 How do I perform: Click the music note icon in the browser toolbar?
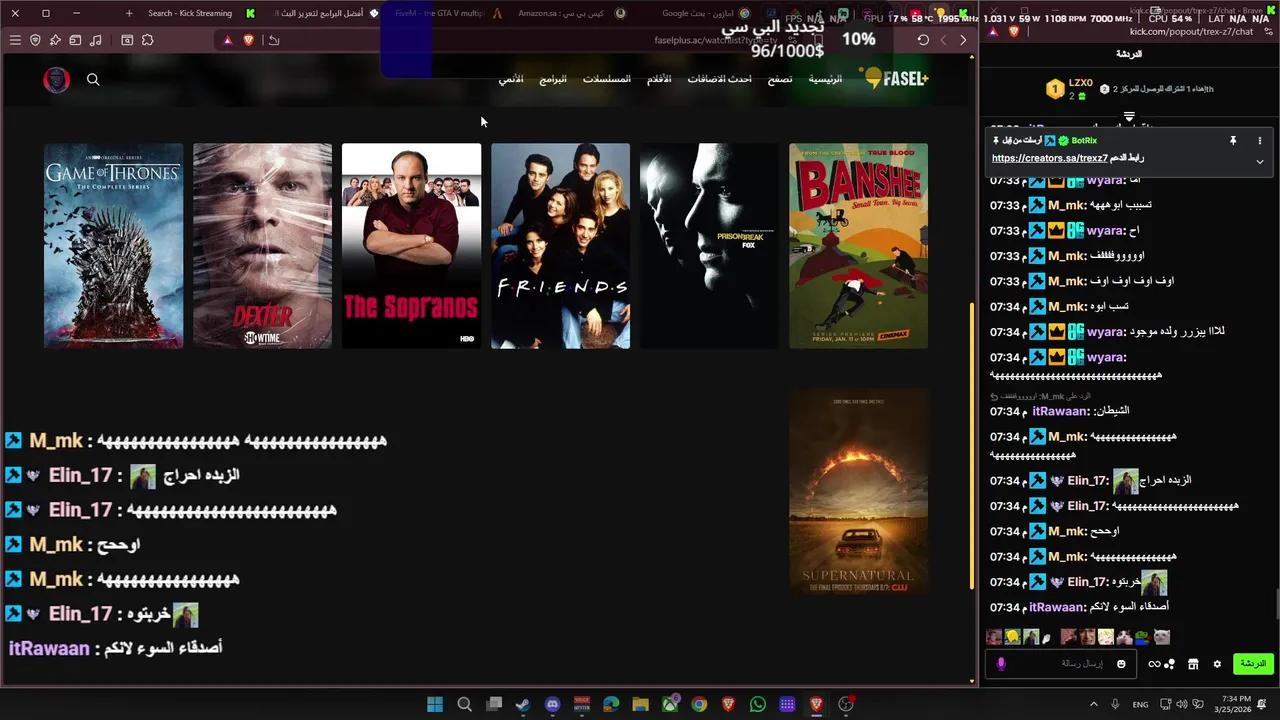pos(95,40)
